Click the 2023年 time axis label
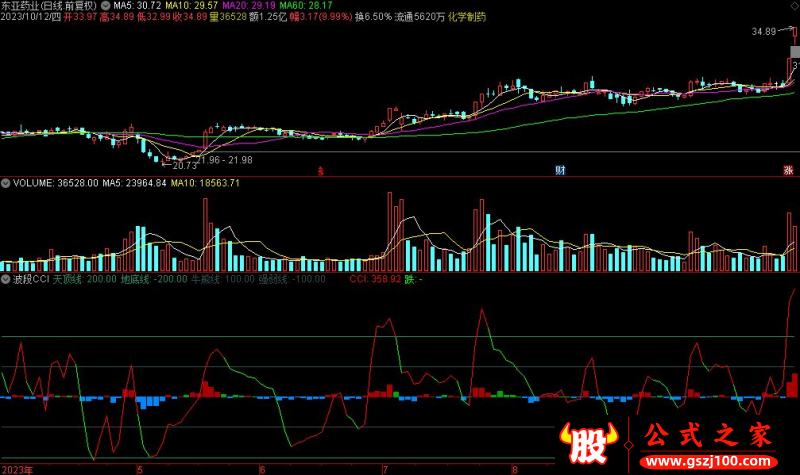The image size is (800, 475). click(x=17, y=470)
